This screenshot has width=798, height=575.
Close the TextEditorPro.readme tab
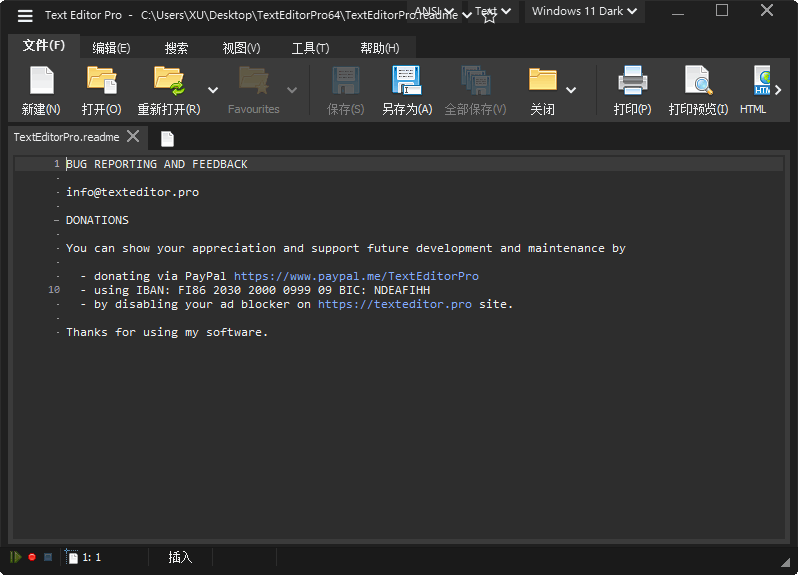pos(133,136)
